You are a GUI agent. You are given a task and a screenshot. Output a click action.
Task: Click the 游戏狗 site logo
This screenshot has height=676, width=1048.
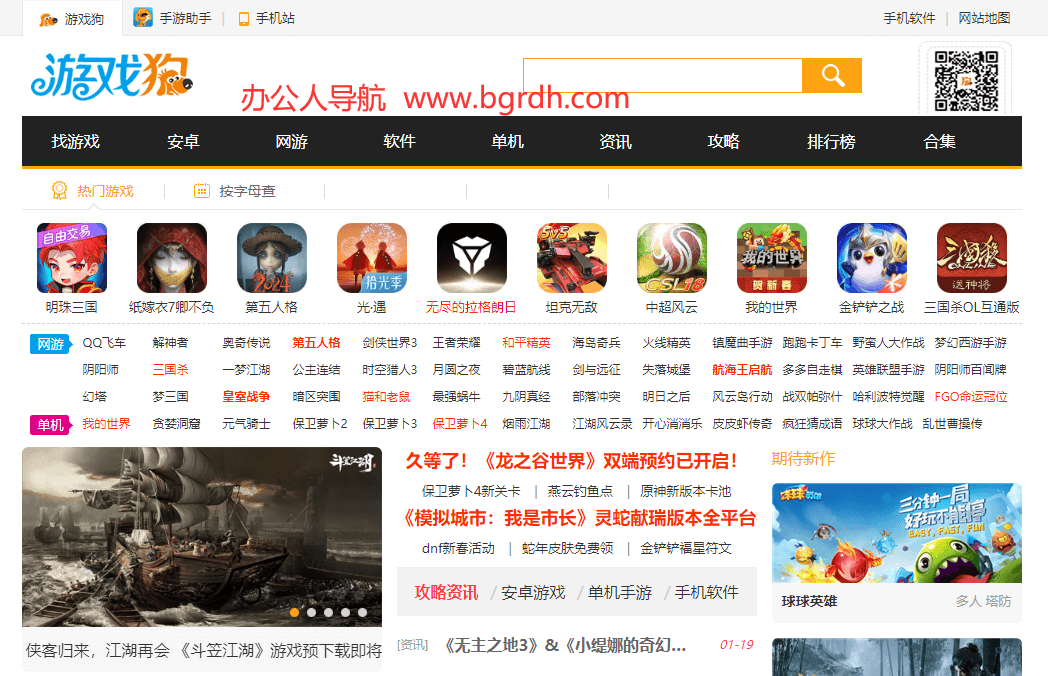[112, 76]
